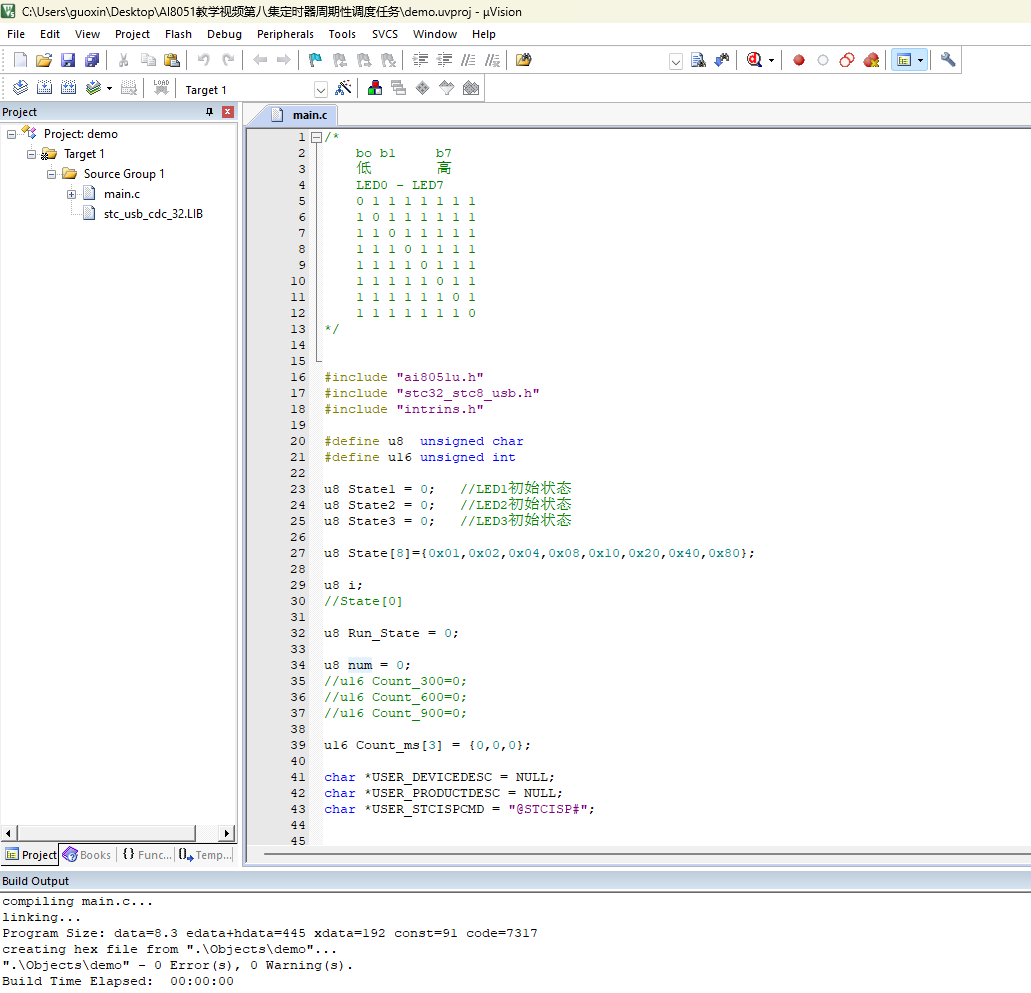Toggle the code fold at line 1
Screen dimensions: 1031x993
316,137
